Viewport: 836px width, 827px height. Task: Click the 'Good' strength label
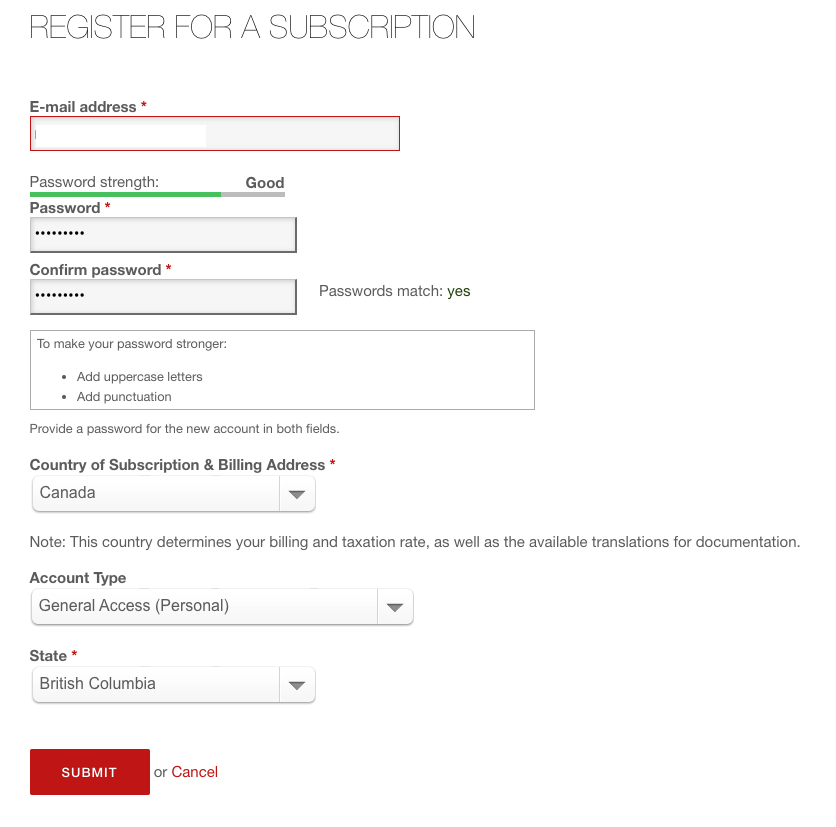click(264, 183)
